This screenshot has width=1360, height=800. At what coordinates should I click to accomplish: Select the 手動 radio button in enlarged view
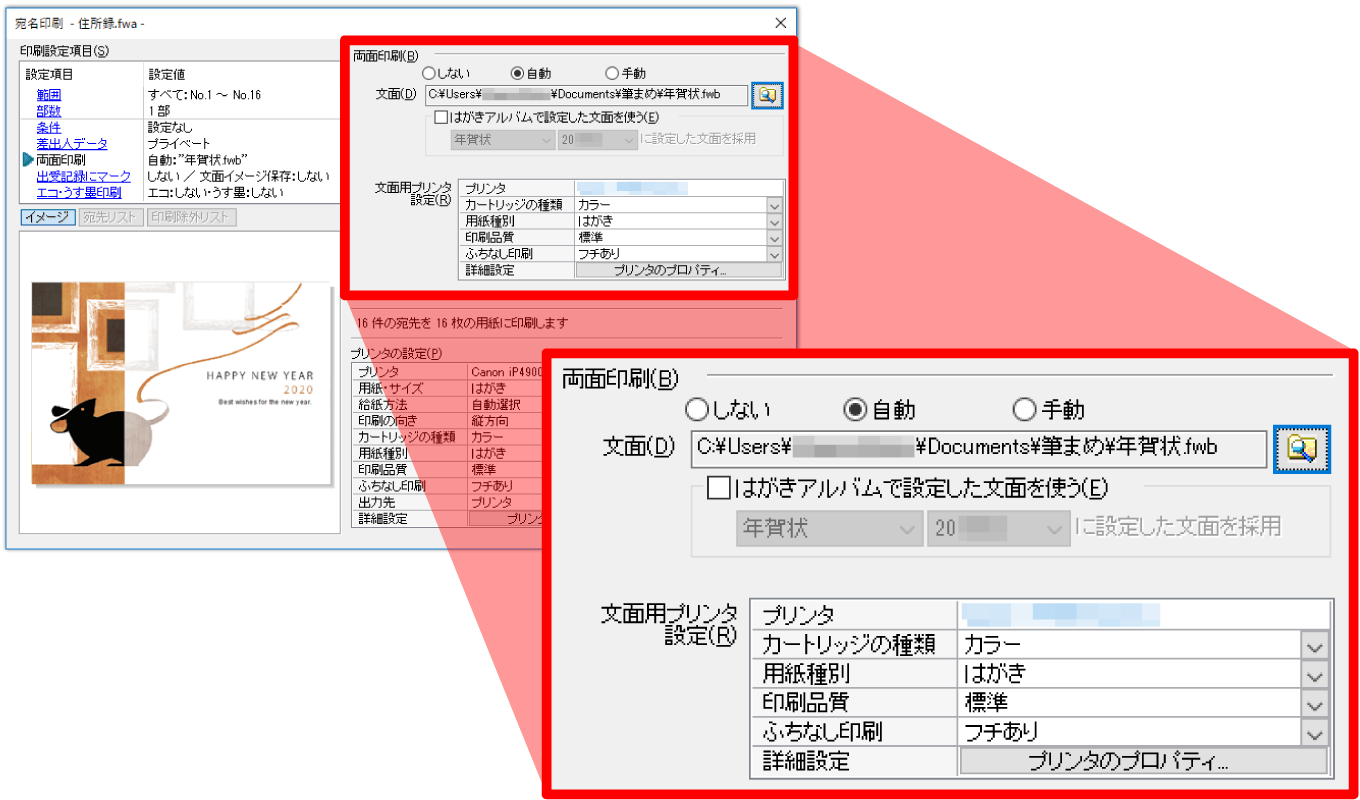[x=1023, y=410]
